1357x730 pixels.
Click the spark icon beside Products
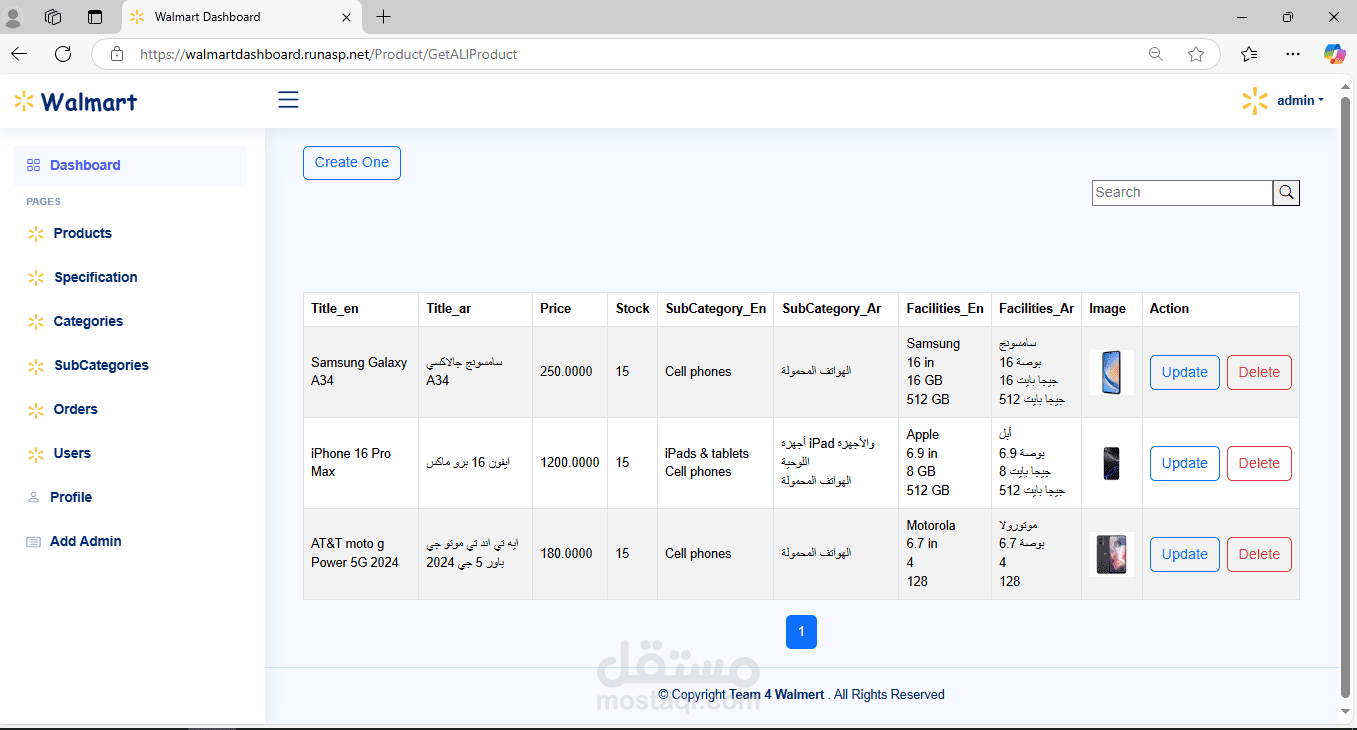(36, 234)
